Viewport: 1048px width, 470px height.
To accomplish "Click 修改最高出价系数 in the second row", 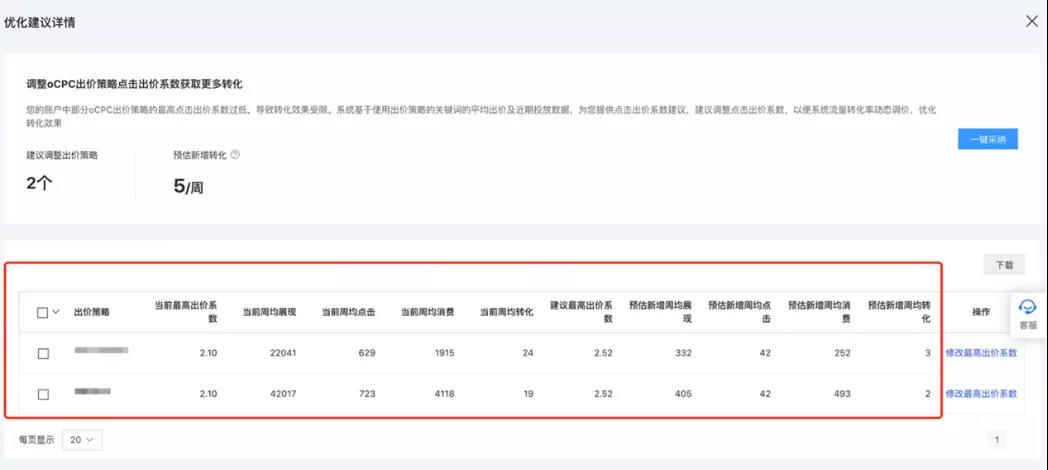I will pyautogui.click(x=981, y=394).
